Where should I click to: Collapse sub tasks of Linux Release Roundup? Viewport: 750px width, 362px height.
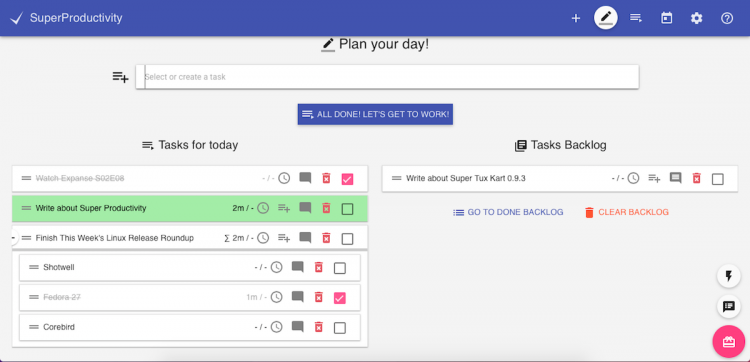(x=14, y=238)
